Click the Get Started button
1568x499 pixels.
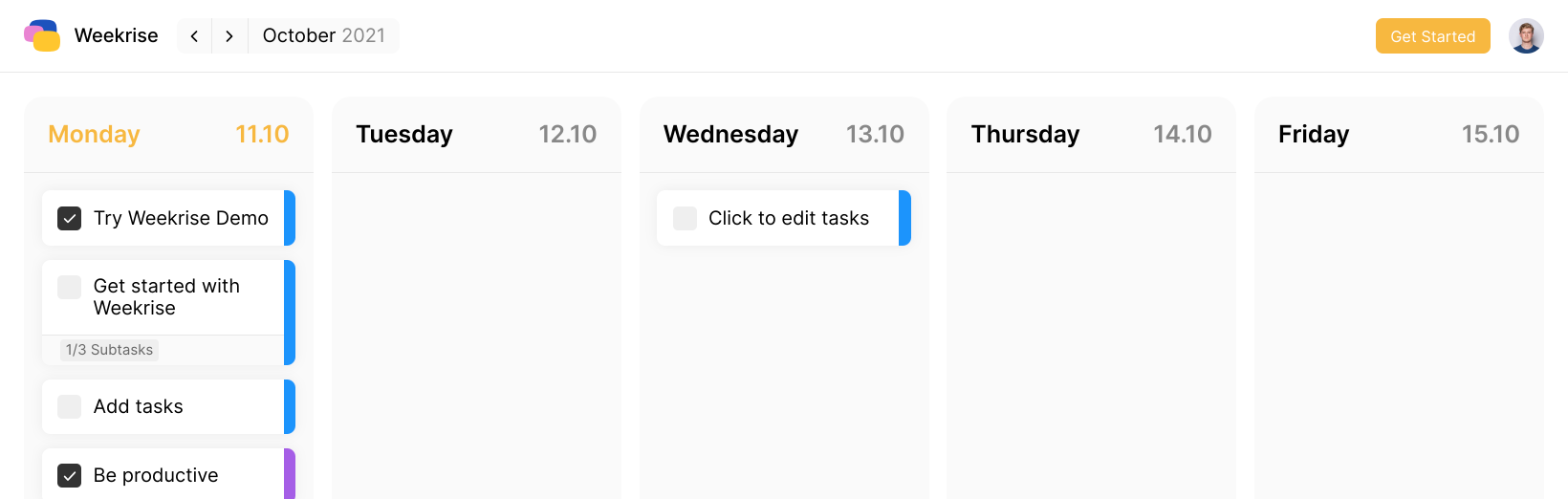click(x=1432, y=36)
